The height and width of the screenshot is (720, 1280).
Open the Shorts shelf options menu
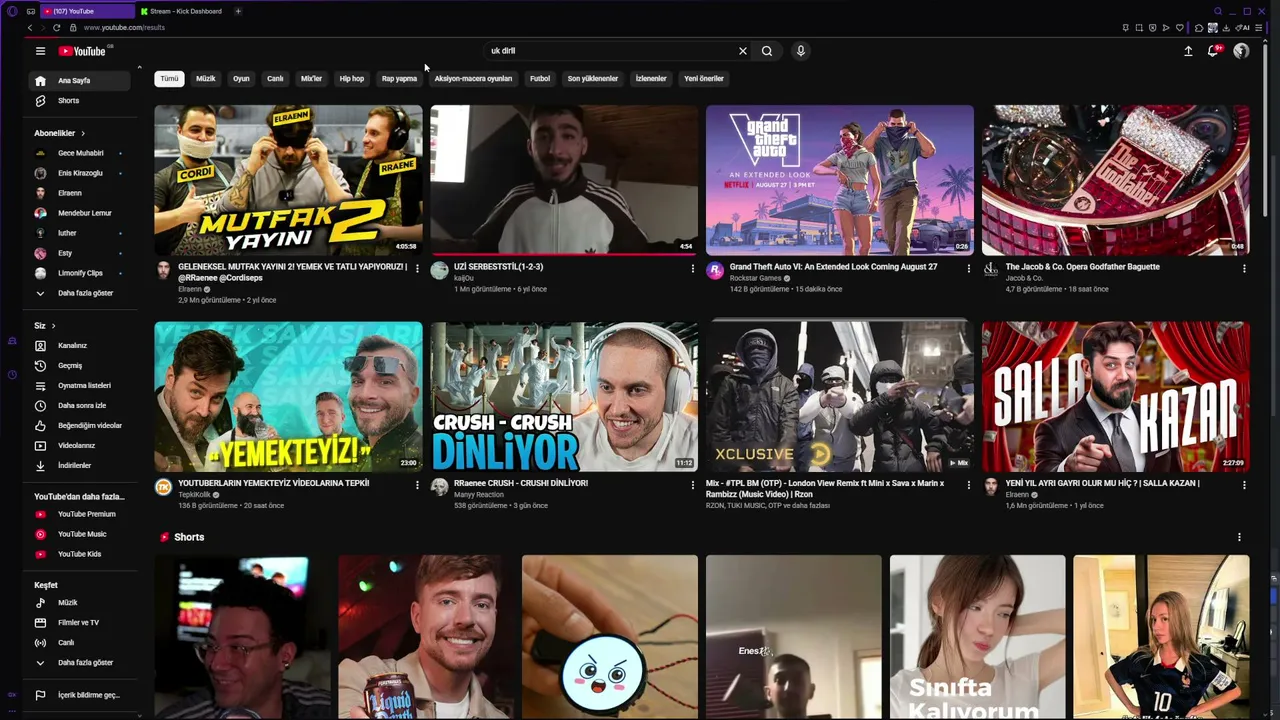click(x=1239, y=538)
